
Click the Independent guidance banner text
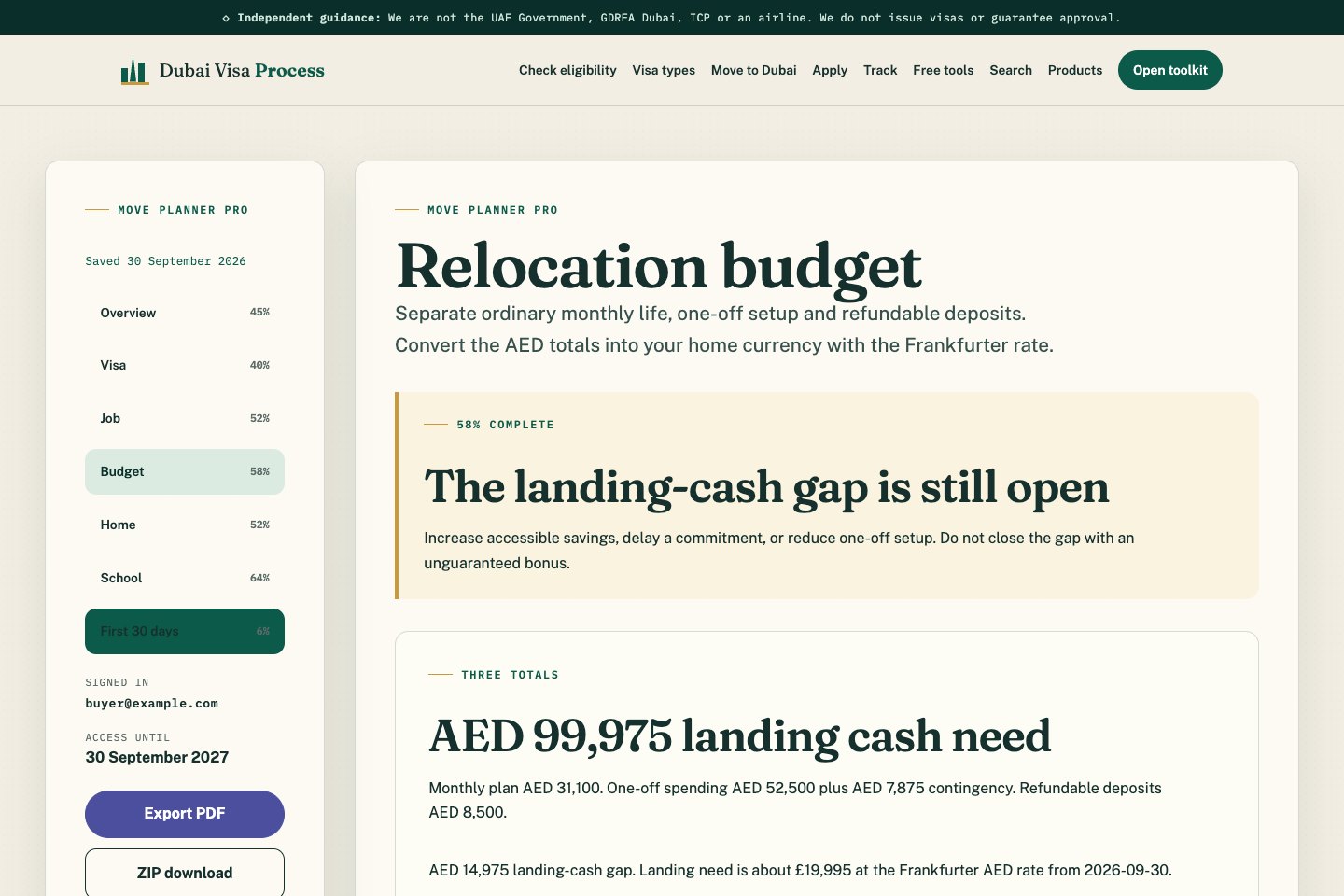(672, 18)
